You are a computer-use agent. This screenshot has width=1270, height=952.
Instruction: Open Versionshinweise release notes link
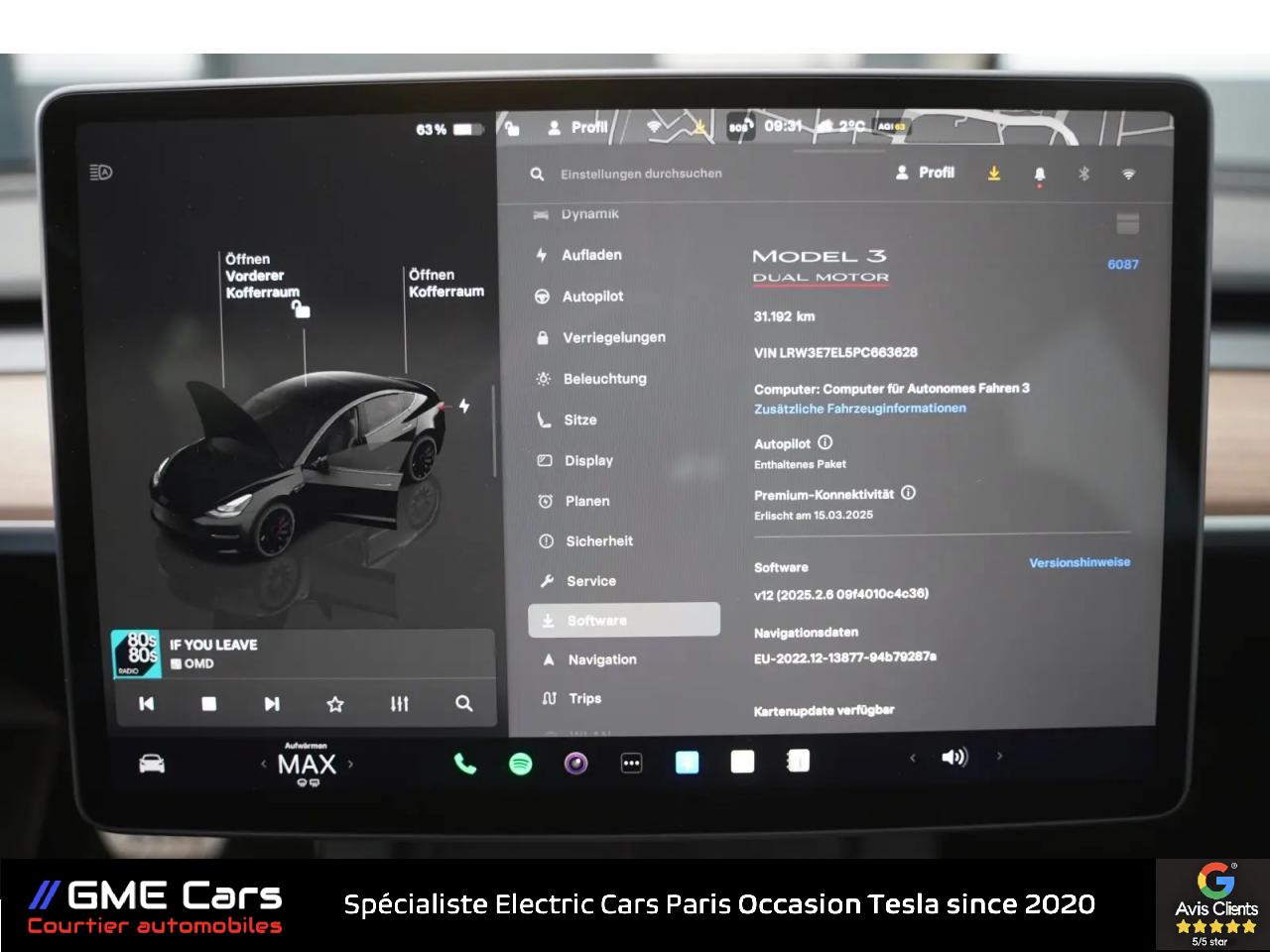[x=1079, y=562]
